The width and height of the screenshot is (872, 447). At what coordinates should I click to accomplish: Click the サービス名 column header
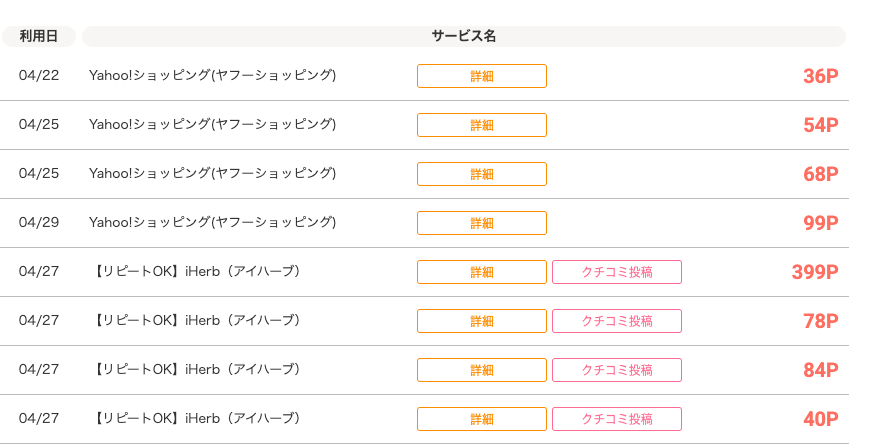pos(463,37)
